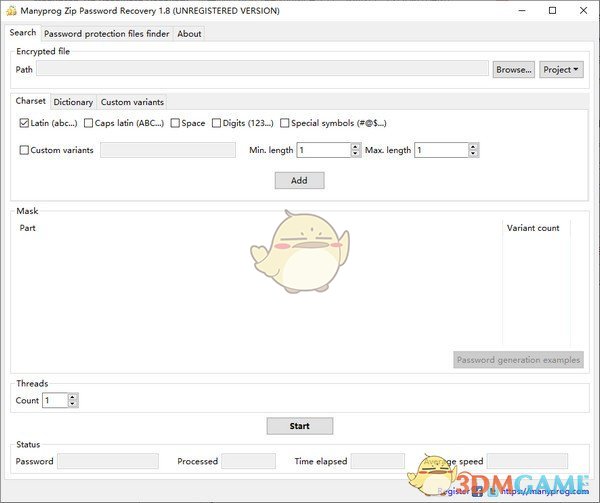Increase Max. length with up arrow
This screenshot has height=503, width=600.
[x=473, y=147]
